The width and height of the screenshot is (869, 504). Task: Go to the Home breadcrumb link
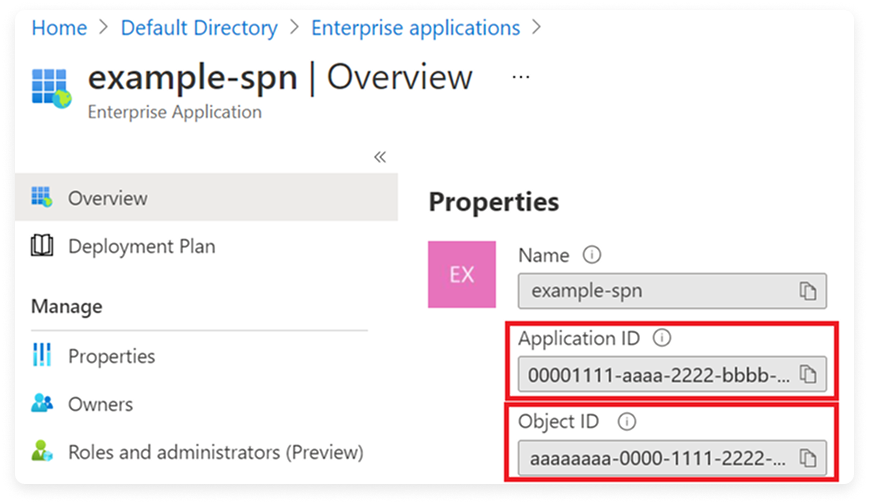[x=59, y=28]
